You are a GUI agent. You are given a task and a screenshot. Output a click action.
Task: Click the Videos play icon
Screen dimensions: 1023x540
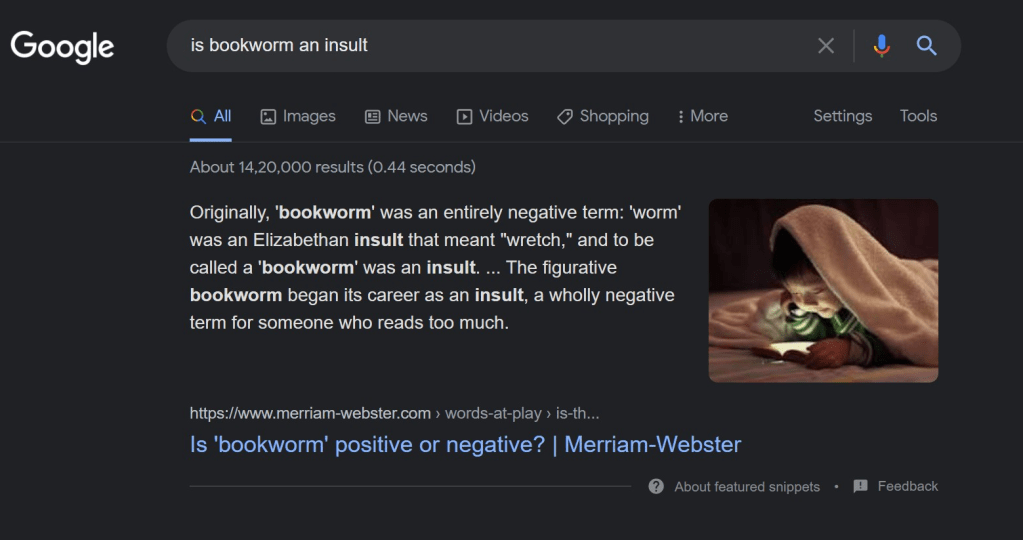pos(464,117)
